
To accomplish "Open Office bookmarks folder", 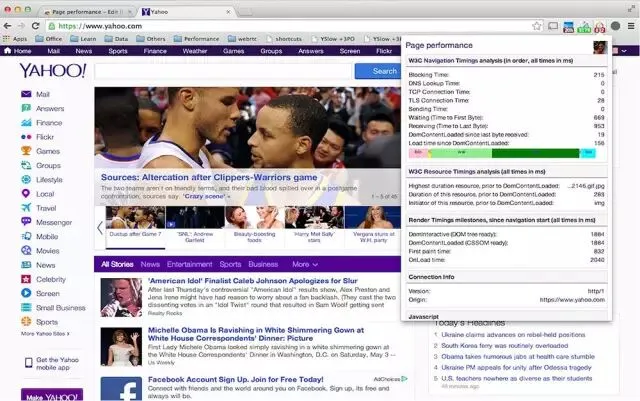I will 49,39.
